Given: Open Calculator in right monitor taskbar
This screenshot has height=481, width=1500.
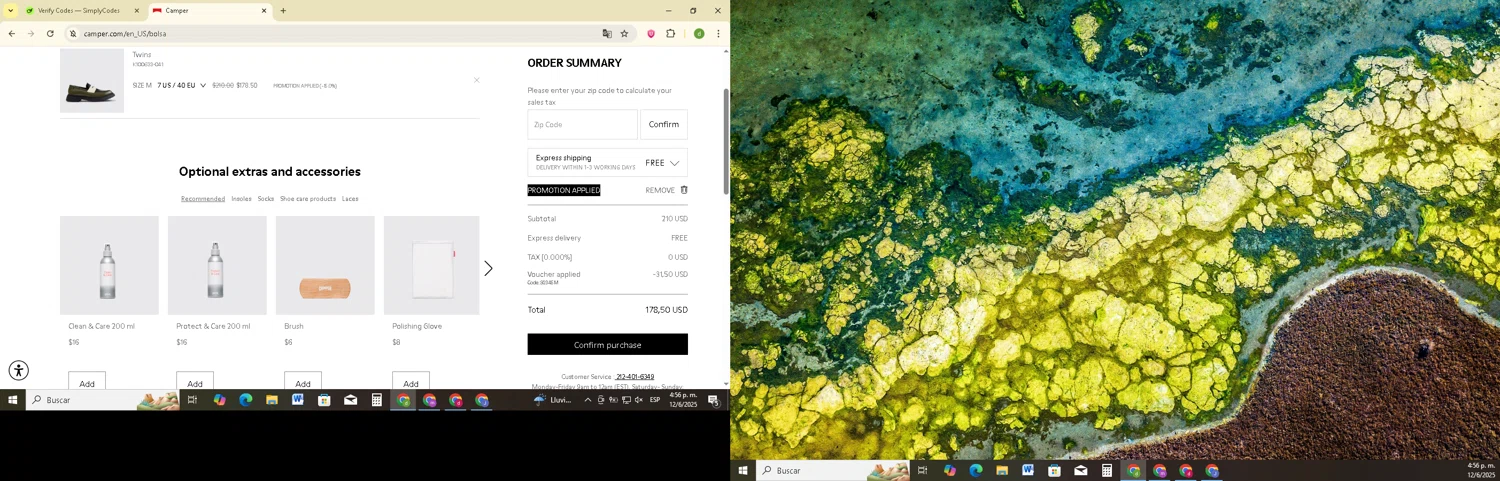Looking at the screenshot, I should 1107,471.
